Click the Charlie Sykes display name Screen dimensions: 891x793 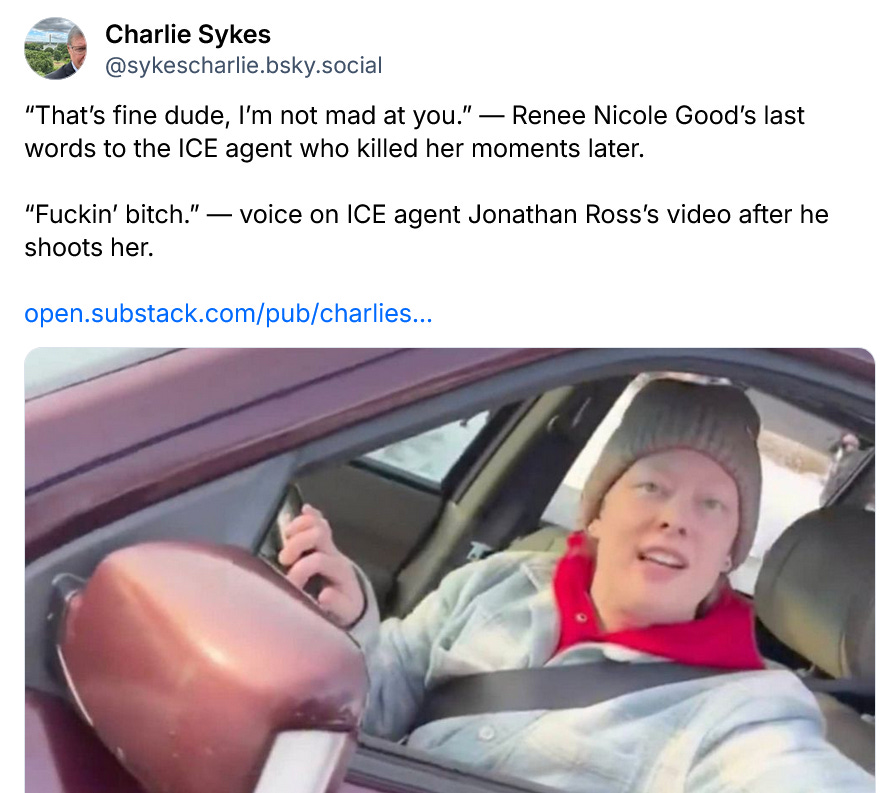(x=188, y=34)
